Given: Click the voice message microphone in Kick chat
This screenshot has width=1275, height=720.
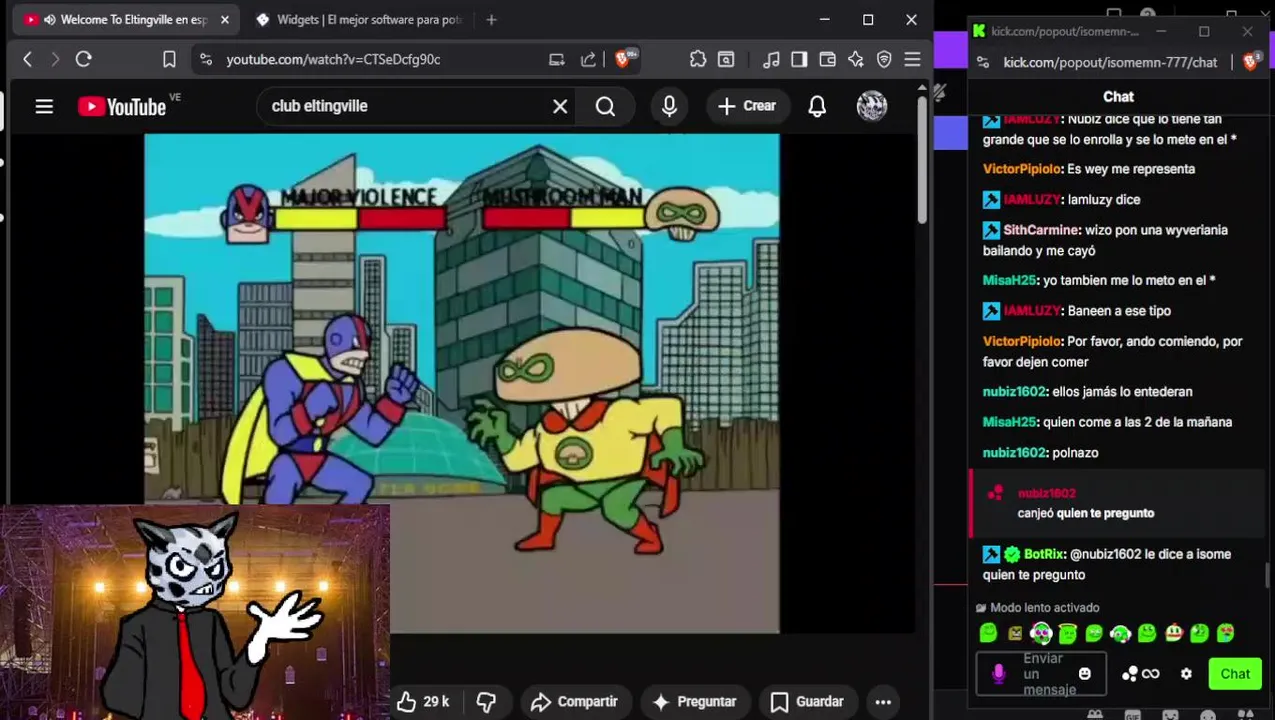Looking at the screenshot, I should [998, 674].
